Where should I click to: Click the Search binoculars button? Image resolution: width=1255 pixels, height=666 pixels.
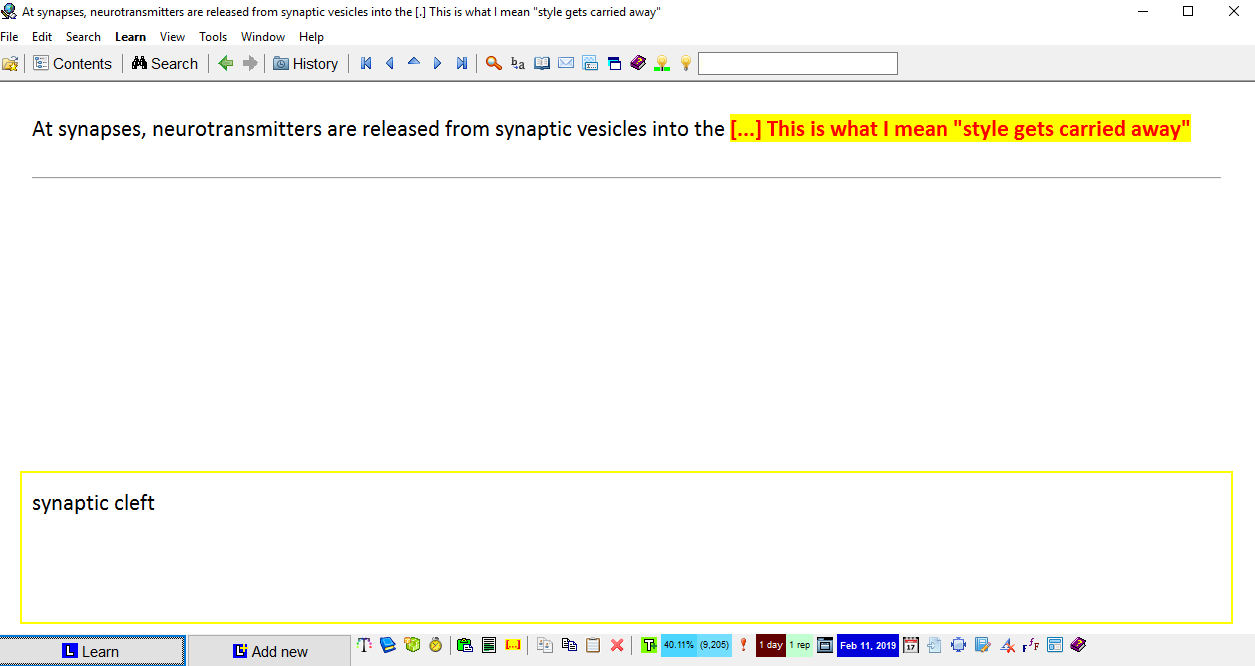[x=164, y=63]
